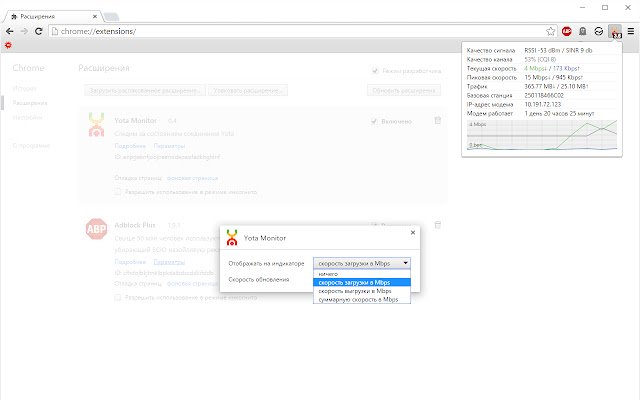Open the Chrome hamburger menu
Screen dimensions: 640x400
(631, 31)
